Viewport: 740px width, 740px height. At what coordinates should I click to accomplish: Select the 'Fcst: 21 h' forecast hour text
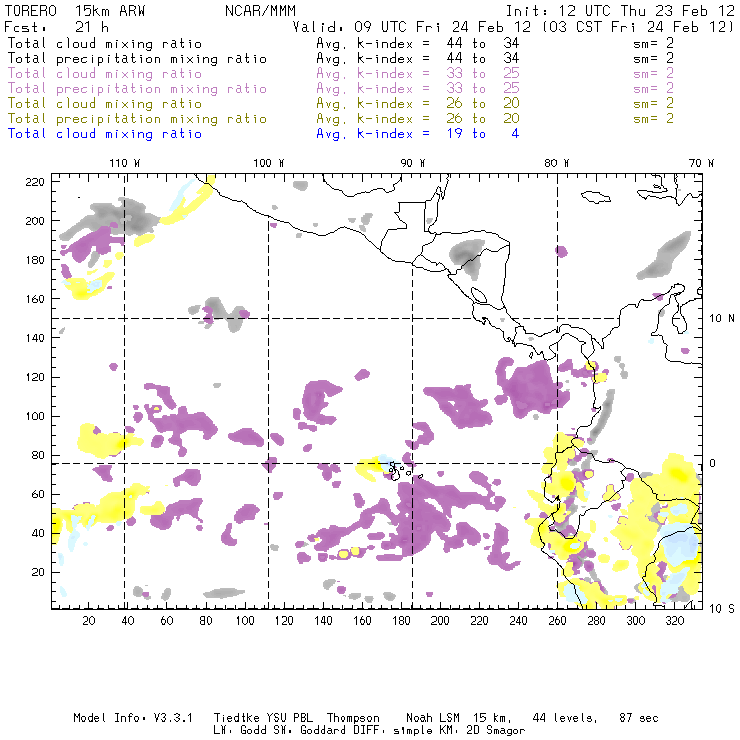(56, 27)
